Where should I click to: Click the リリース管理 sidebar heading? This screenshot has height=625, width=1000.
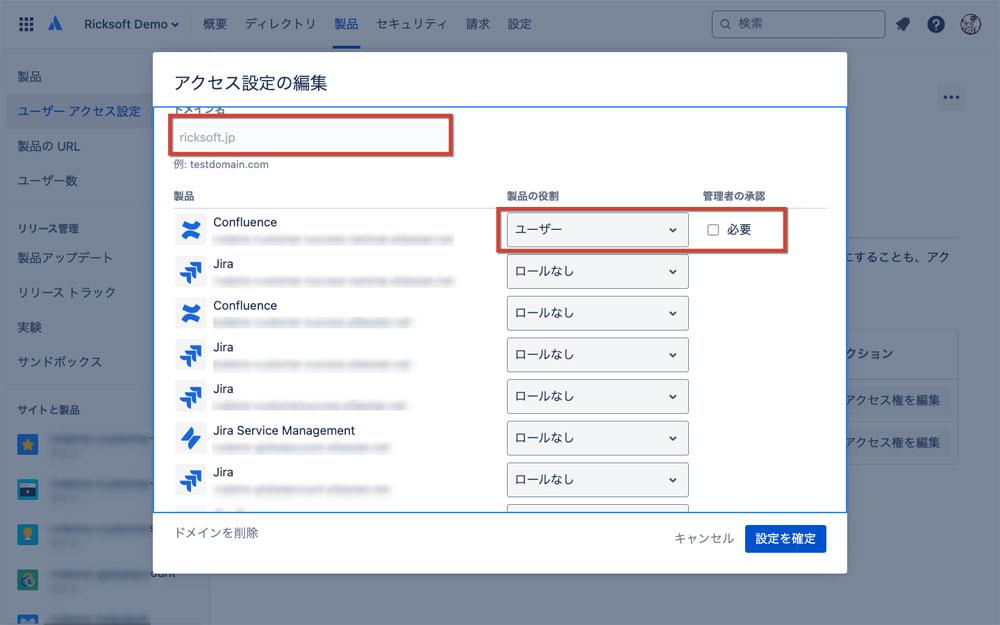coord(48,228)
